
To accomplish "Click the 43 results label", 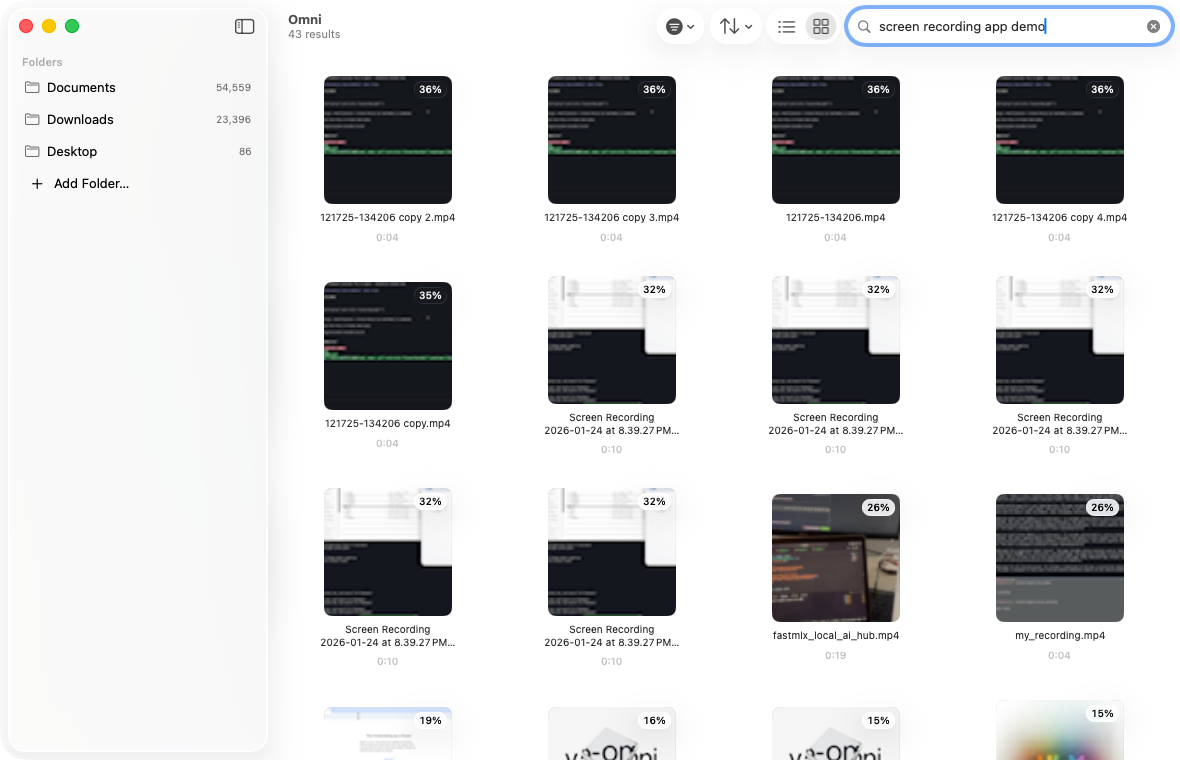I will (314, 35).
